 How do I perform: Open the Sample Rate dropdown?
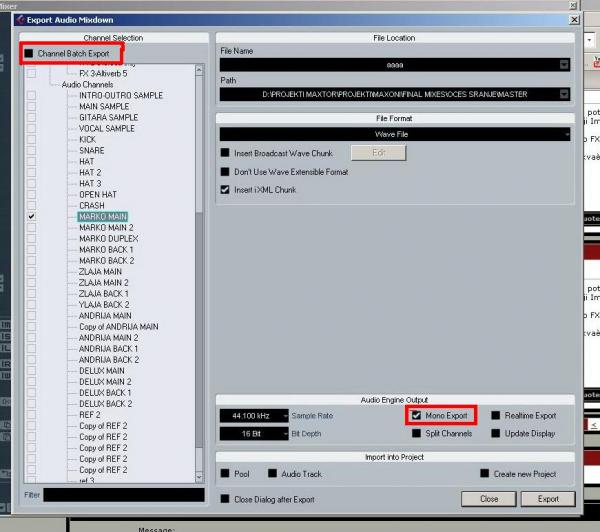pos(285,416)
